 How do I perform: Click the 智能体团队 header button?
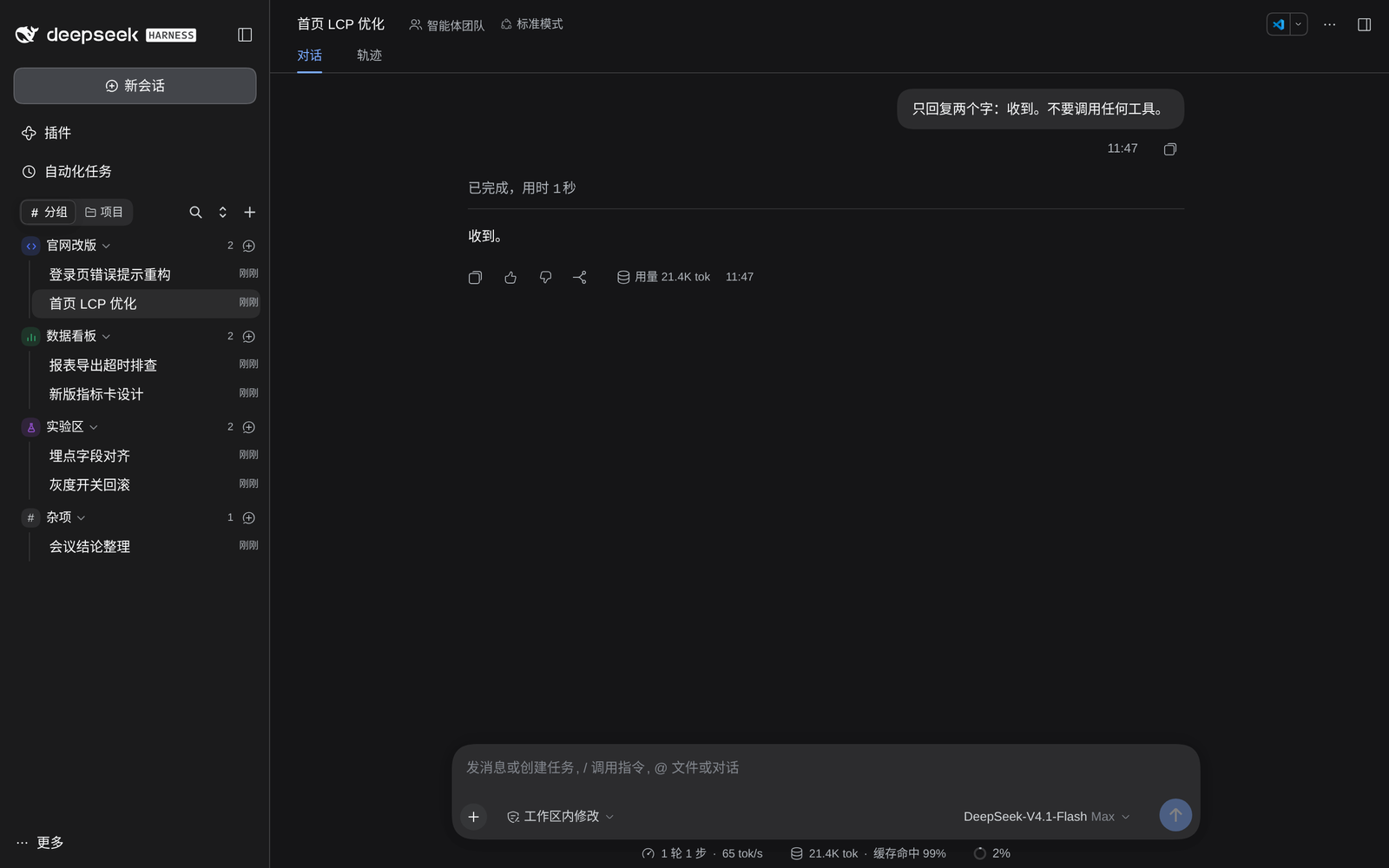coord(447,25)
